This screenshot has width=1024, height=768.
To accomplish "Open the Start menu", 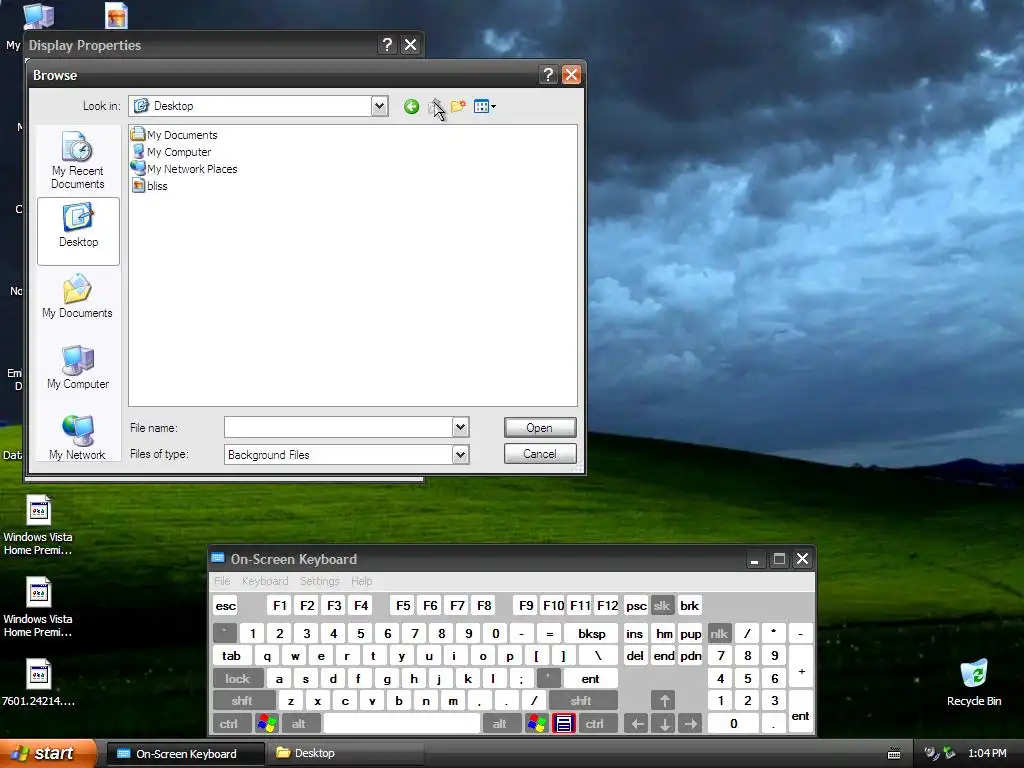I will [47, 753].
